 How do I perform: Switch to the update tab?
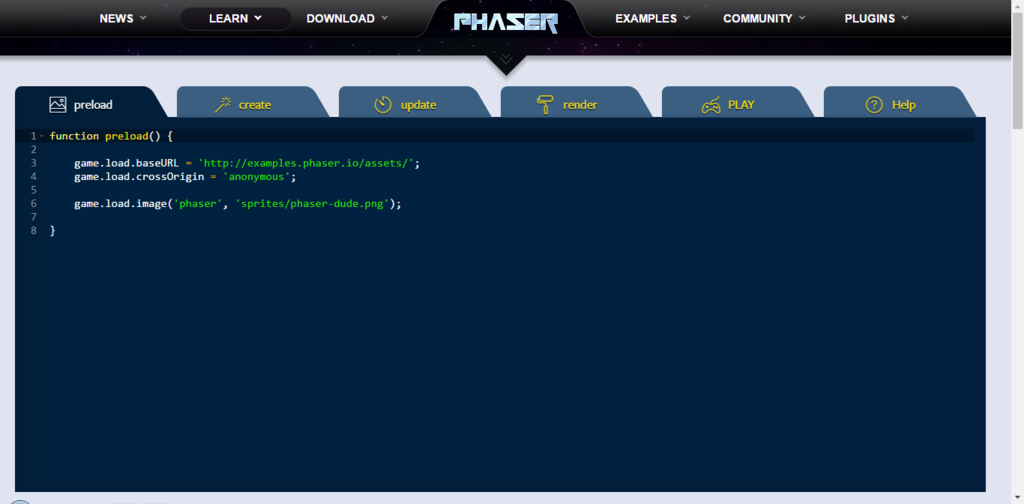tap(415, 102)
